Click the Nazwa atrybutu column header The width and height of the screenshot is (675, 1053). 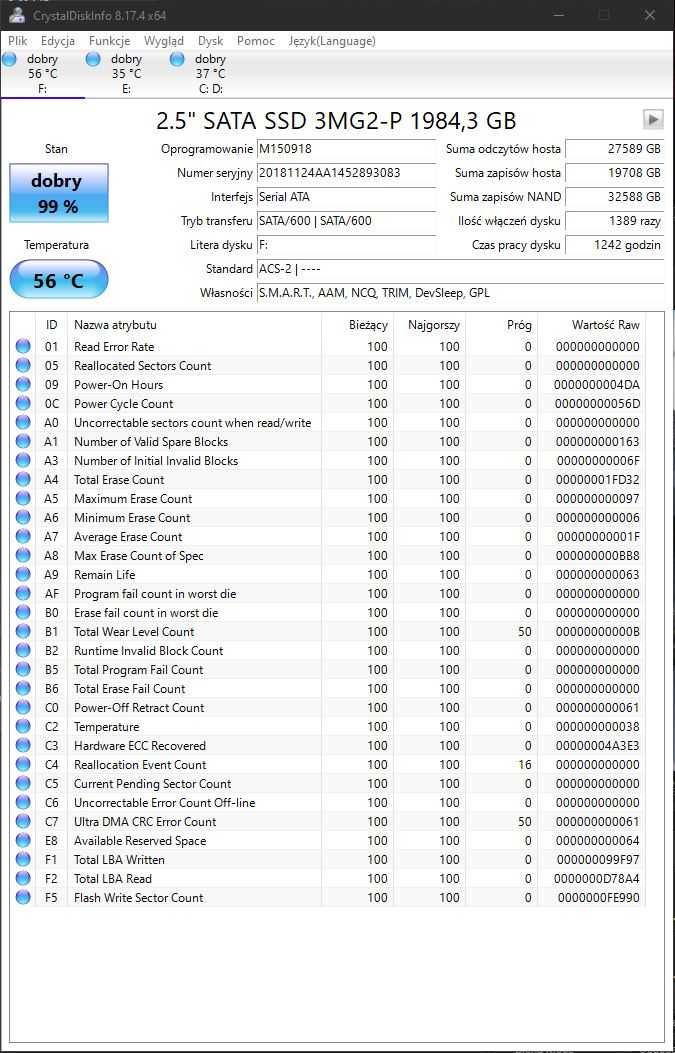(x=195, y=325)
